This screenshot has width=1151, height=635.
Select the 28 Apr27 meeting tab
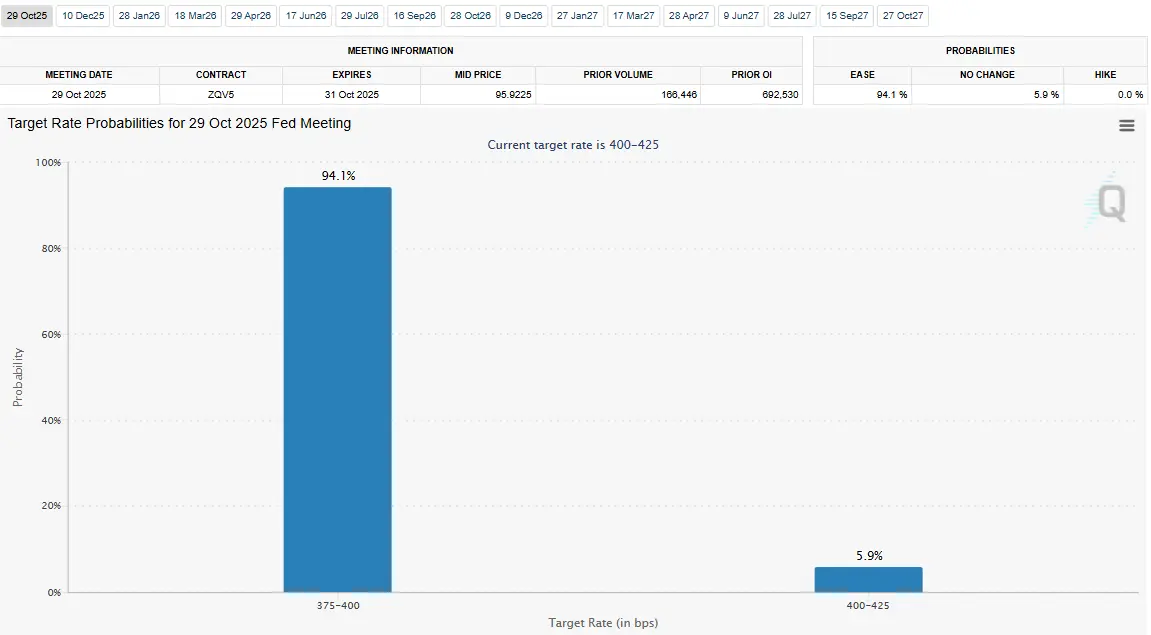pyautogui.click(x=689, y=15)
